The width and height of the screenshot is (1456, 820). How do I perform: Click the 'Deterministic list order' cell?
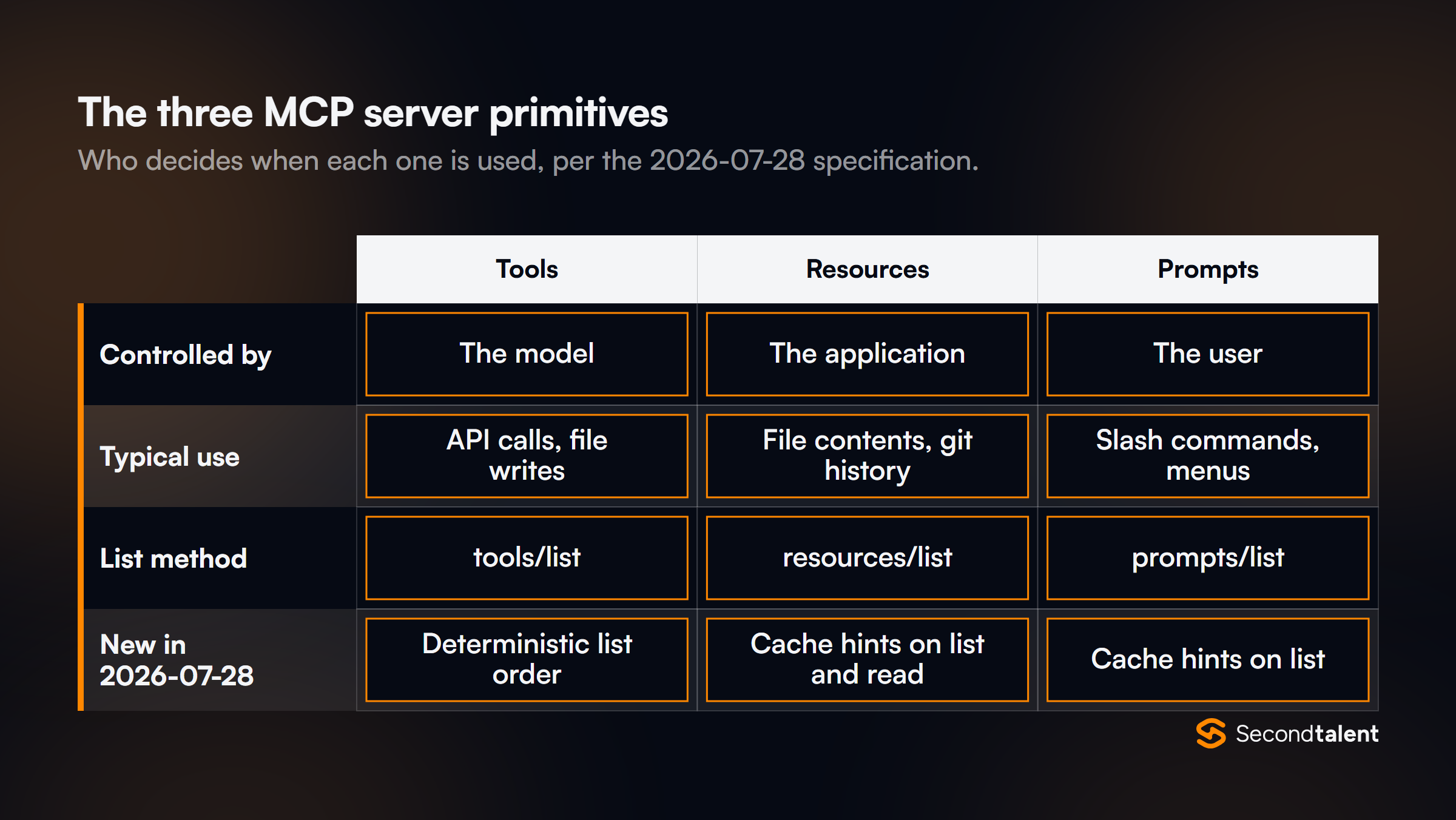pos(527,660)
